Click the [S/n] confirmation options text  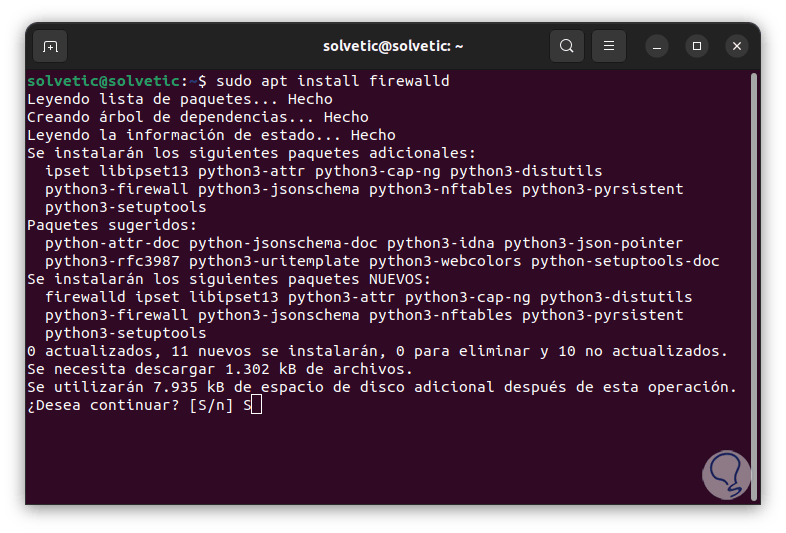[x=211, y=405]
